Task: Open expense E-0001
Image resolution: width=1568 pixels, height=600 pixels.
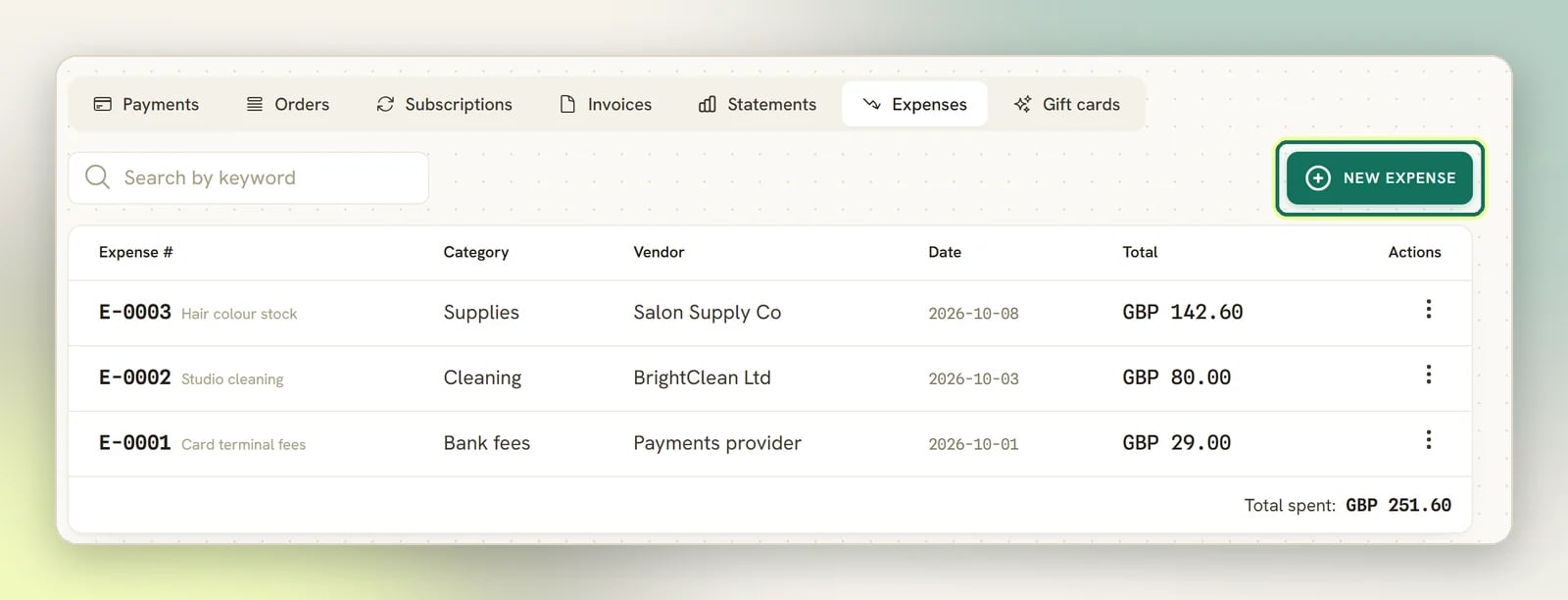Action: coord(135,443)
